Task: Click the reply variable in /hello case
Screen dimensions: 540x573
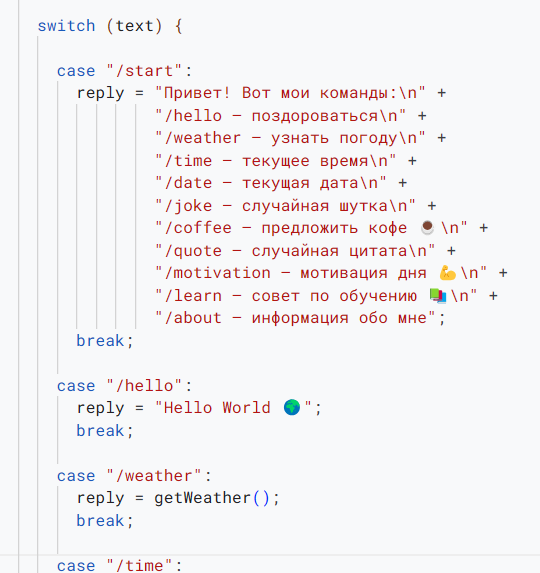Action: tap(100, 408)
